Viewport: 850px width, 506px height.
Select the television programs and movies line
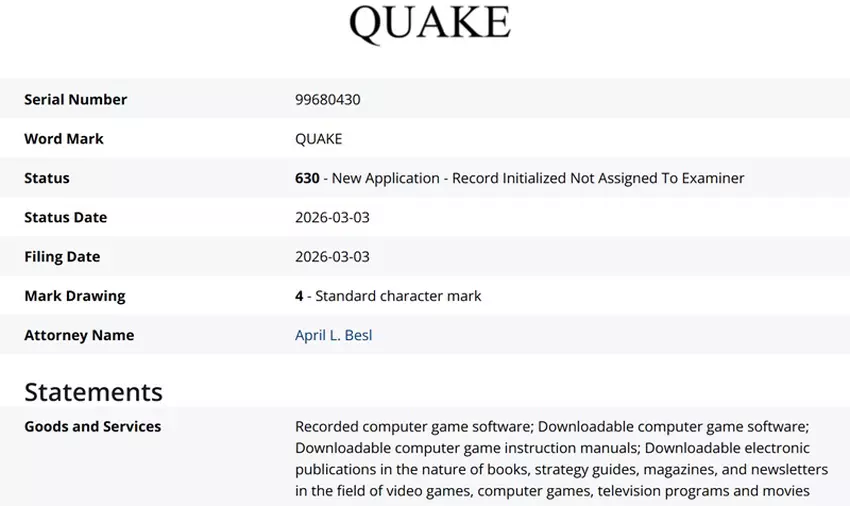click(x=552, y=491)
